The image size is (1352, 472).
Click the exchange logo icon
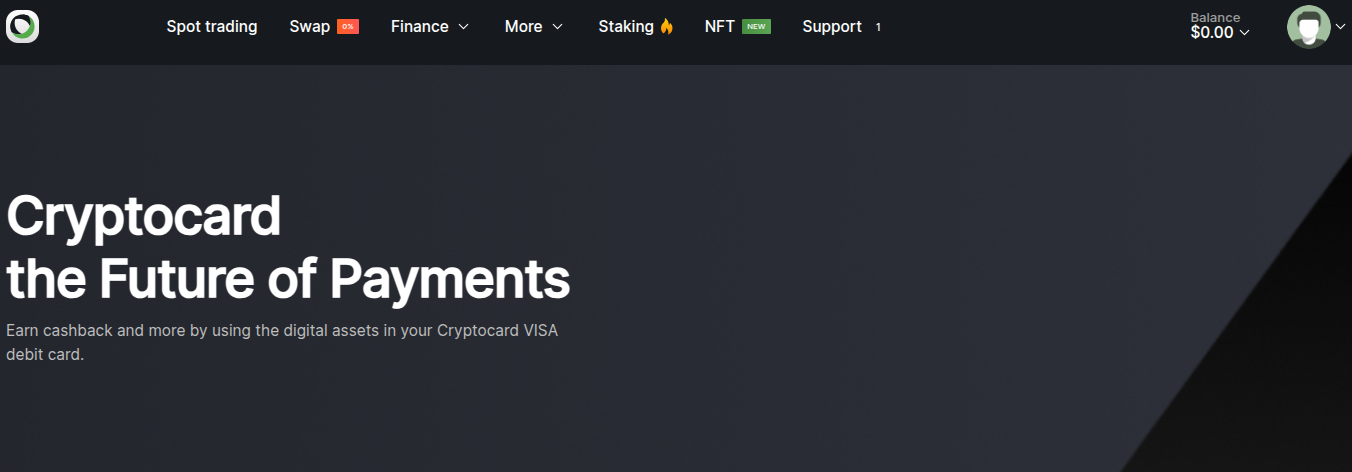point(22,26)
